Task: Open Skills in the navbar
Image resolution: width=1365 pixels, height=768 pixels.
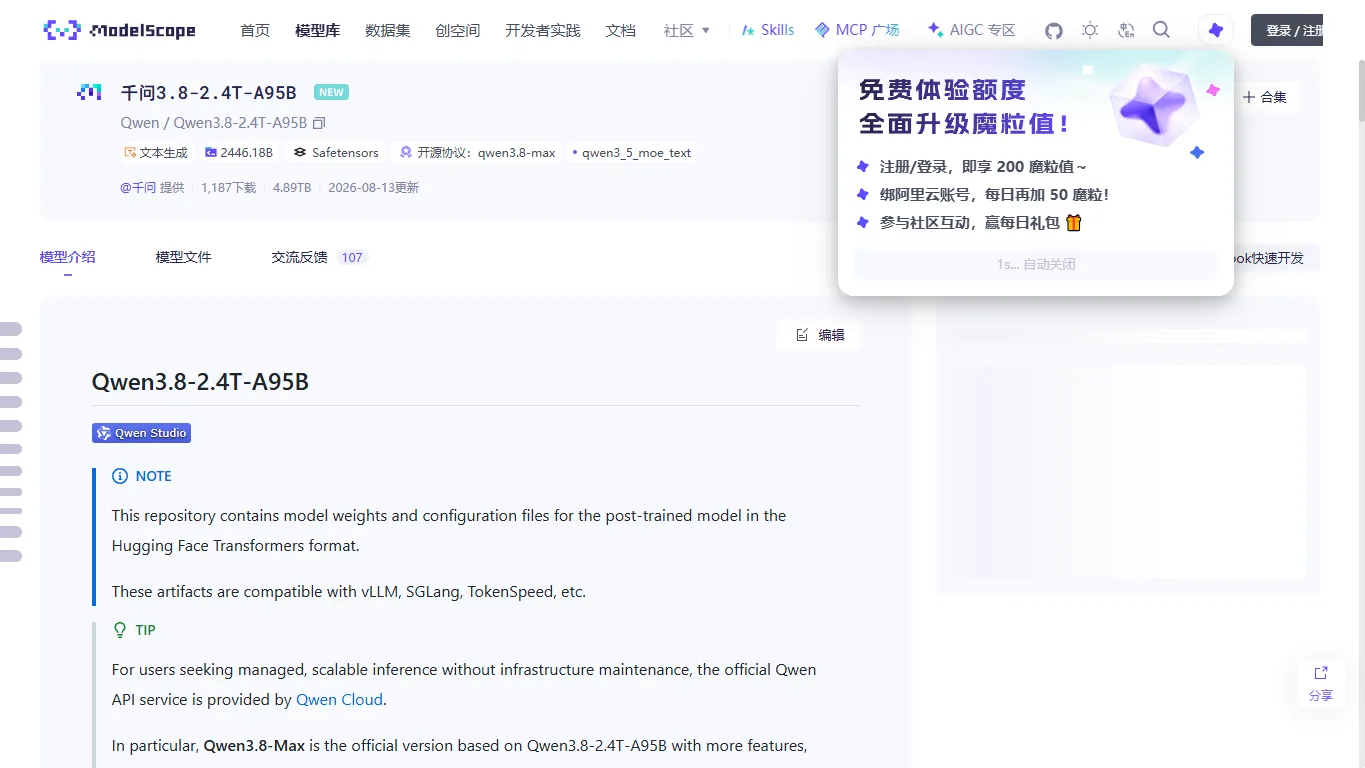Action: point(767,31)
